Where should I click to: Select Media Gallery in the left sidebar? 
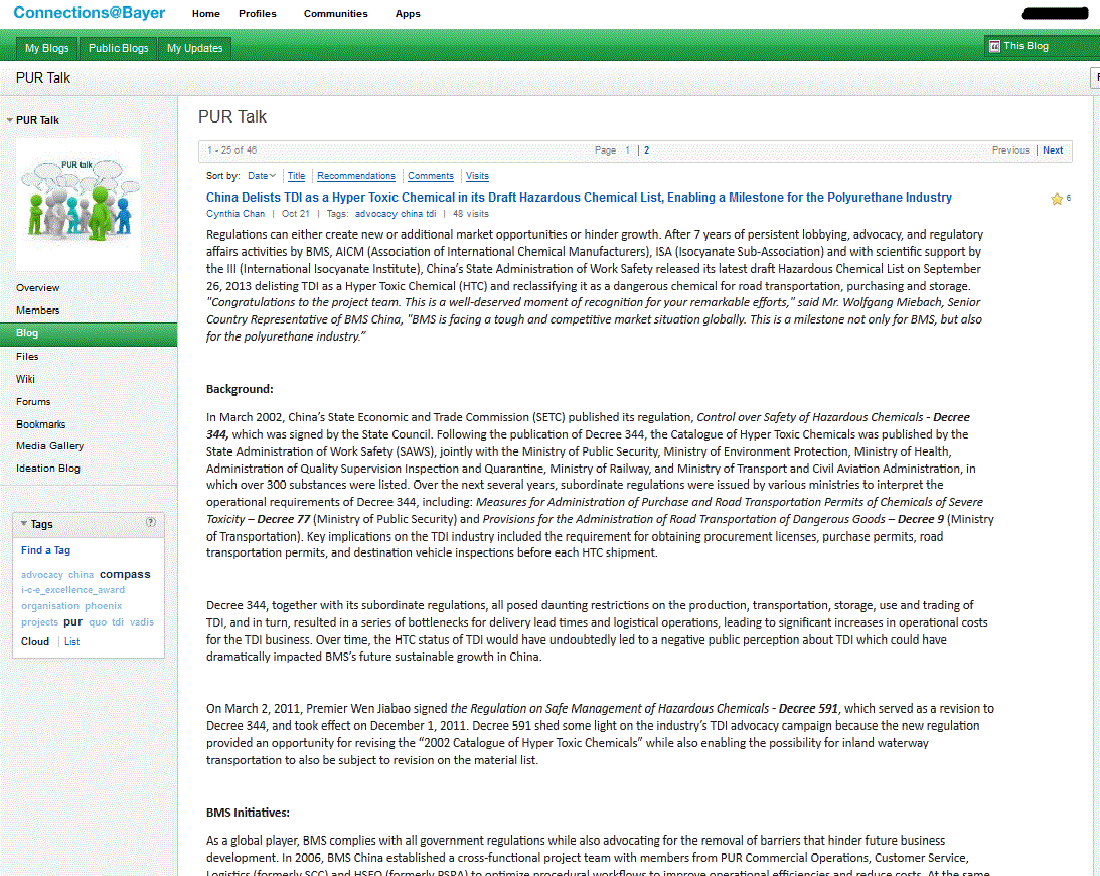[x=50, y=446]
